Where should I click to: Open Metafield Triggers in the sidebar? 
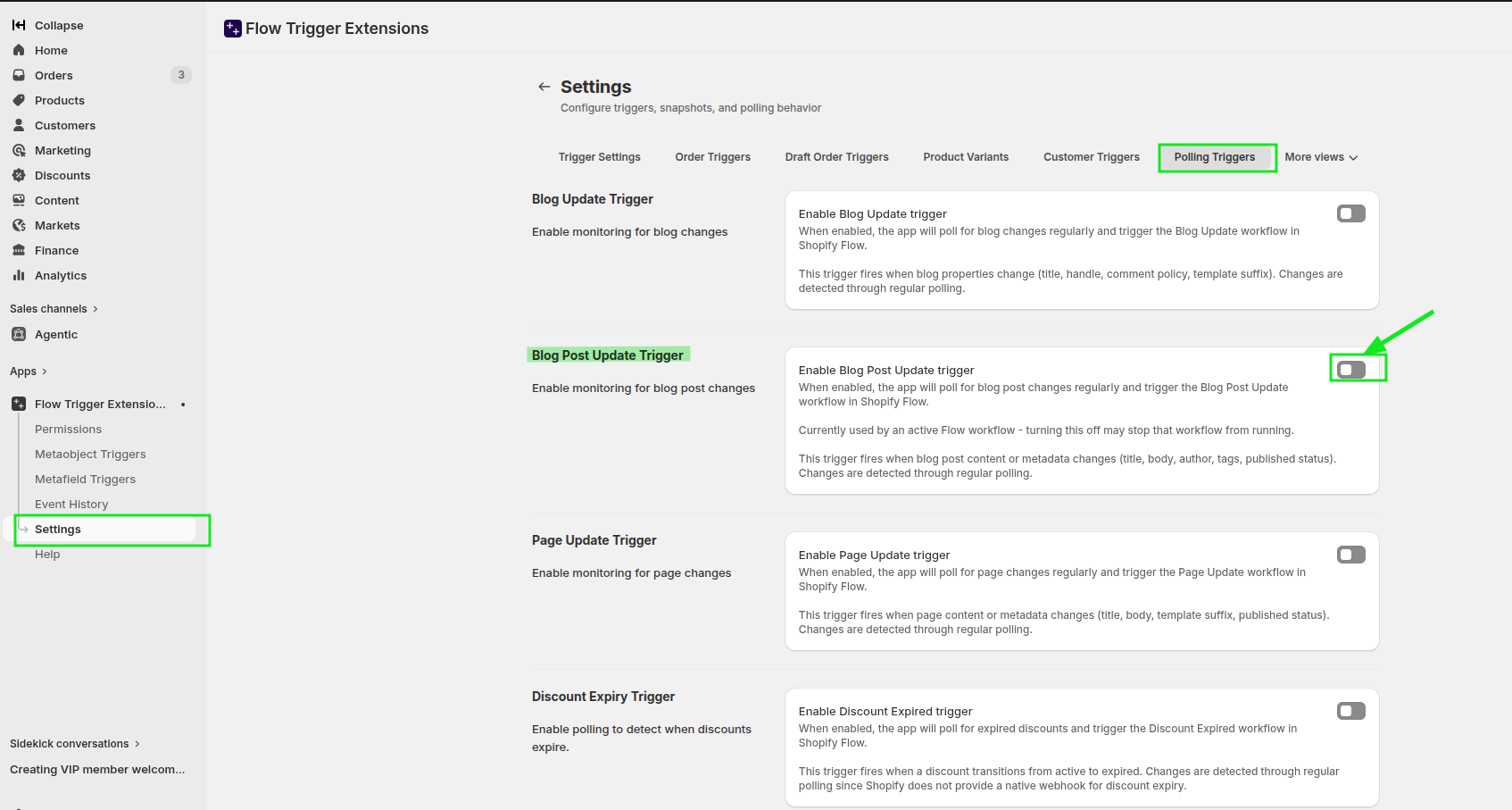click(x=85, y=480)
